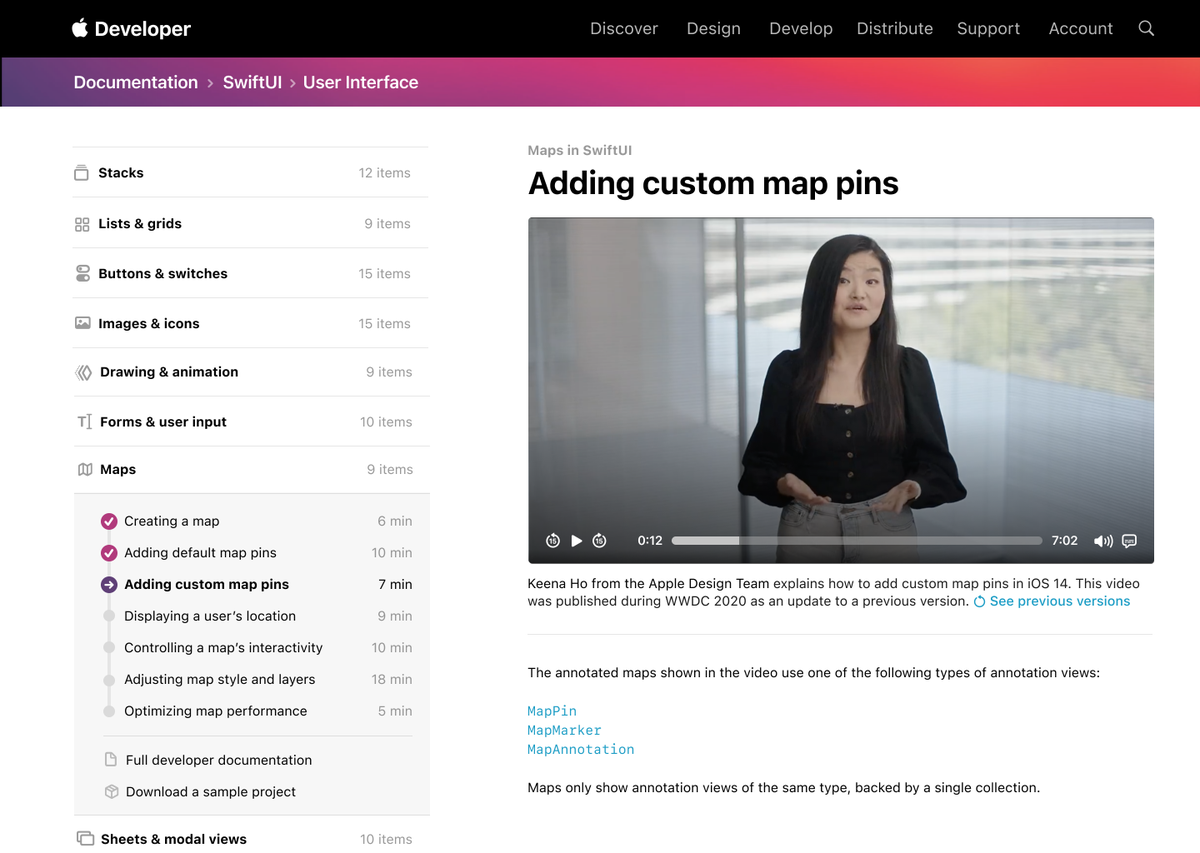This screenshot has width=1200, height=853.
Task: Open Download a sample project
Action: pos(211,791)
